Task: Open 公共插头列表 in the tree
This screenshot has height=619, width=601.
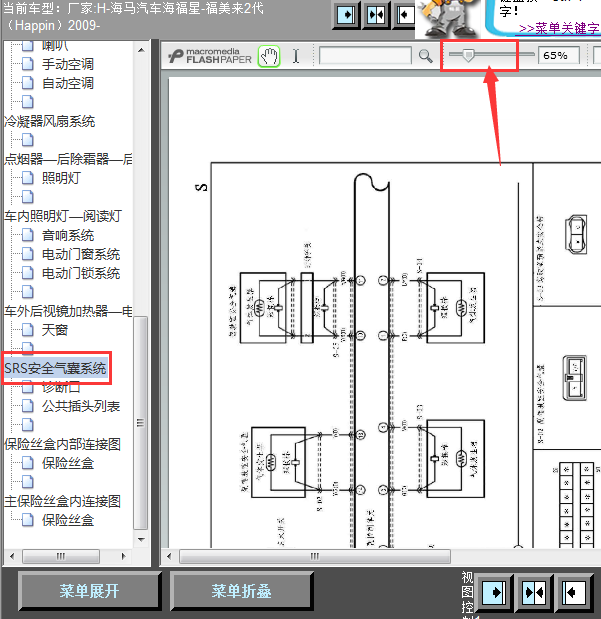Action: pos(81,406)
